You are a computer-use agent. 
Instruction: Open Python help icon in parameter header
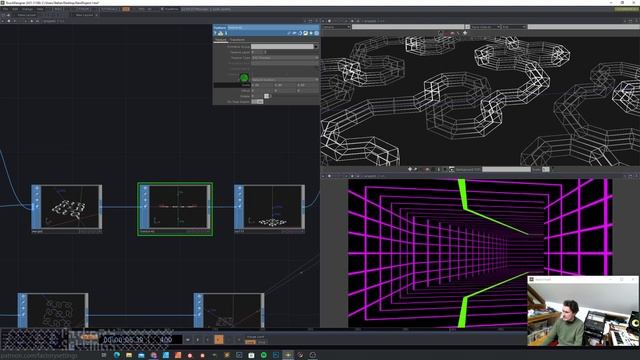pos(221,33)
